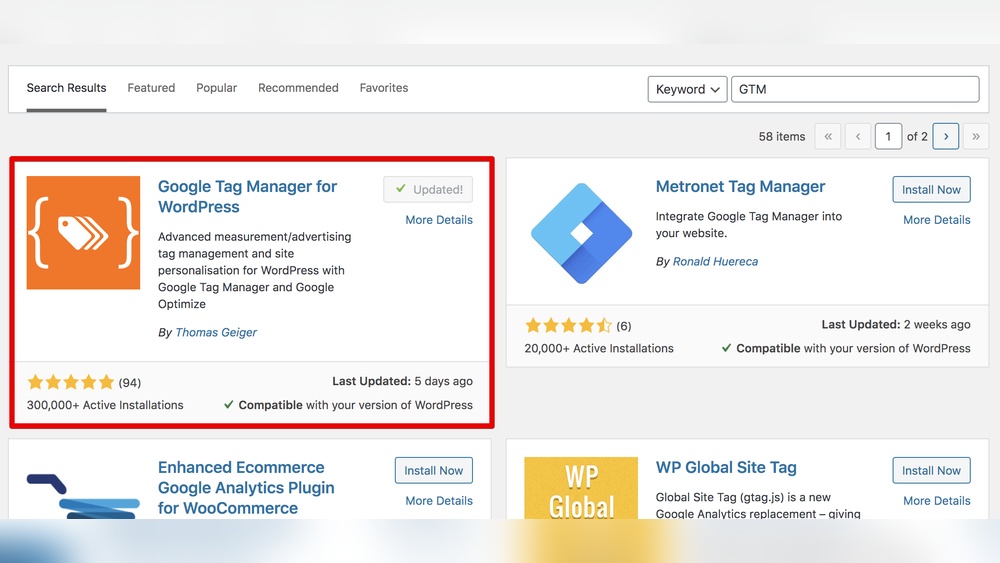Screen dimensions: 1000x563
Task: Click the 20,000+ Active Installations text
Action: (599, 349)
